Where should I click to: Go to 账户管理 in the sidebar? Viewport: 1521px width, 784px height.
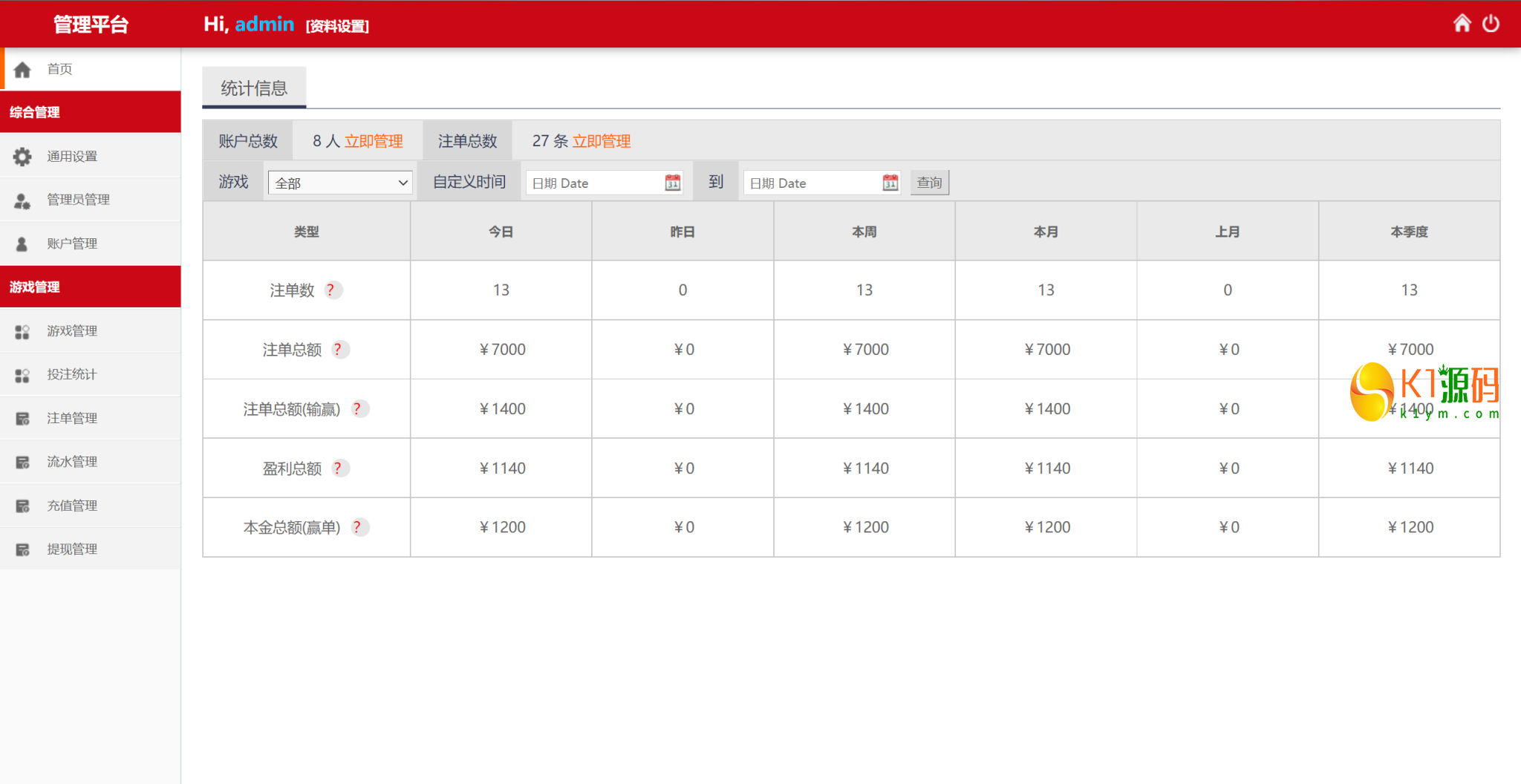tap(72, 244)
